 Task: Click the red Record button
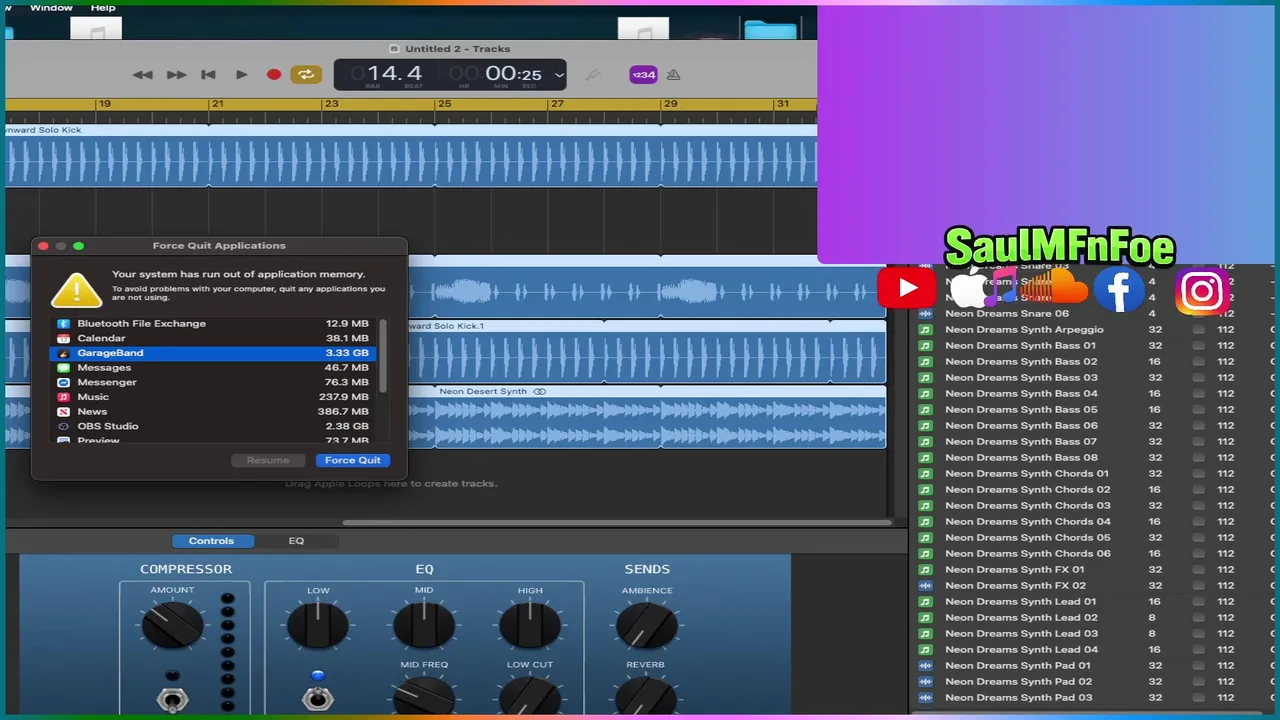274,75
